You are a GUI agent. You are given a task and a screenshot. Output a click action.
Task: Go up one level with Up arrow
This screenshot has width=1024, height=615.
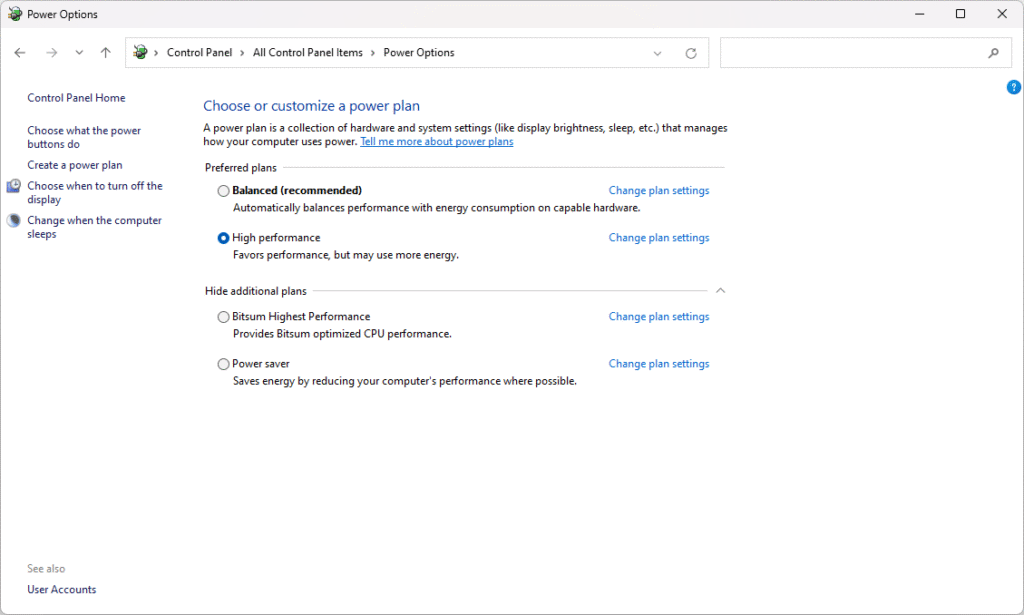pos(106,53)
